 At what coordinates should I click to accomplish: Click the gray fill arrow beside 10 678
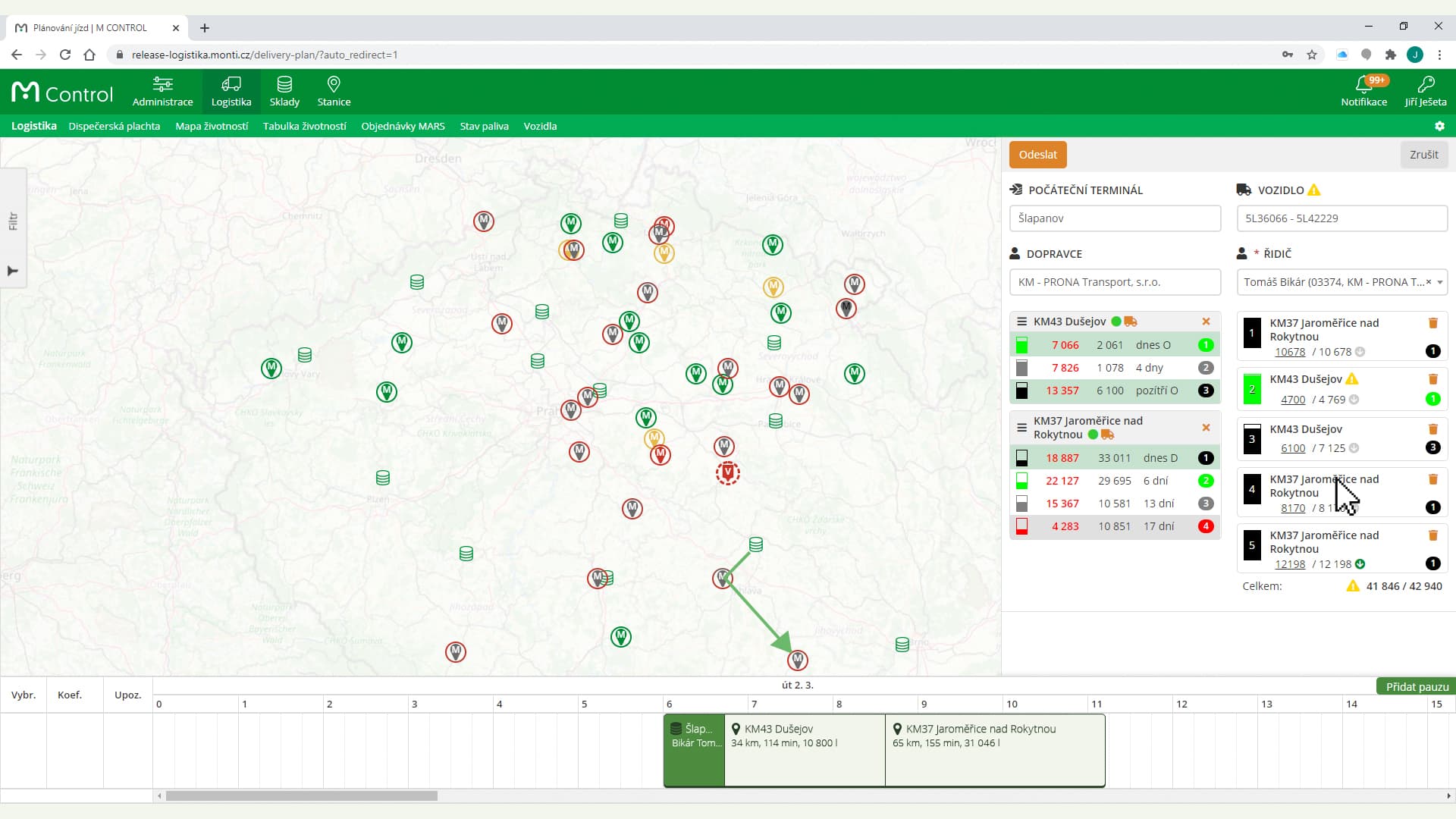coord(1360,352)
